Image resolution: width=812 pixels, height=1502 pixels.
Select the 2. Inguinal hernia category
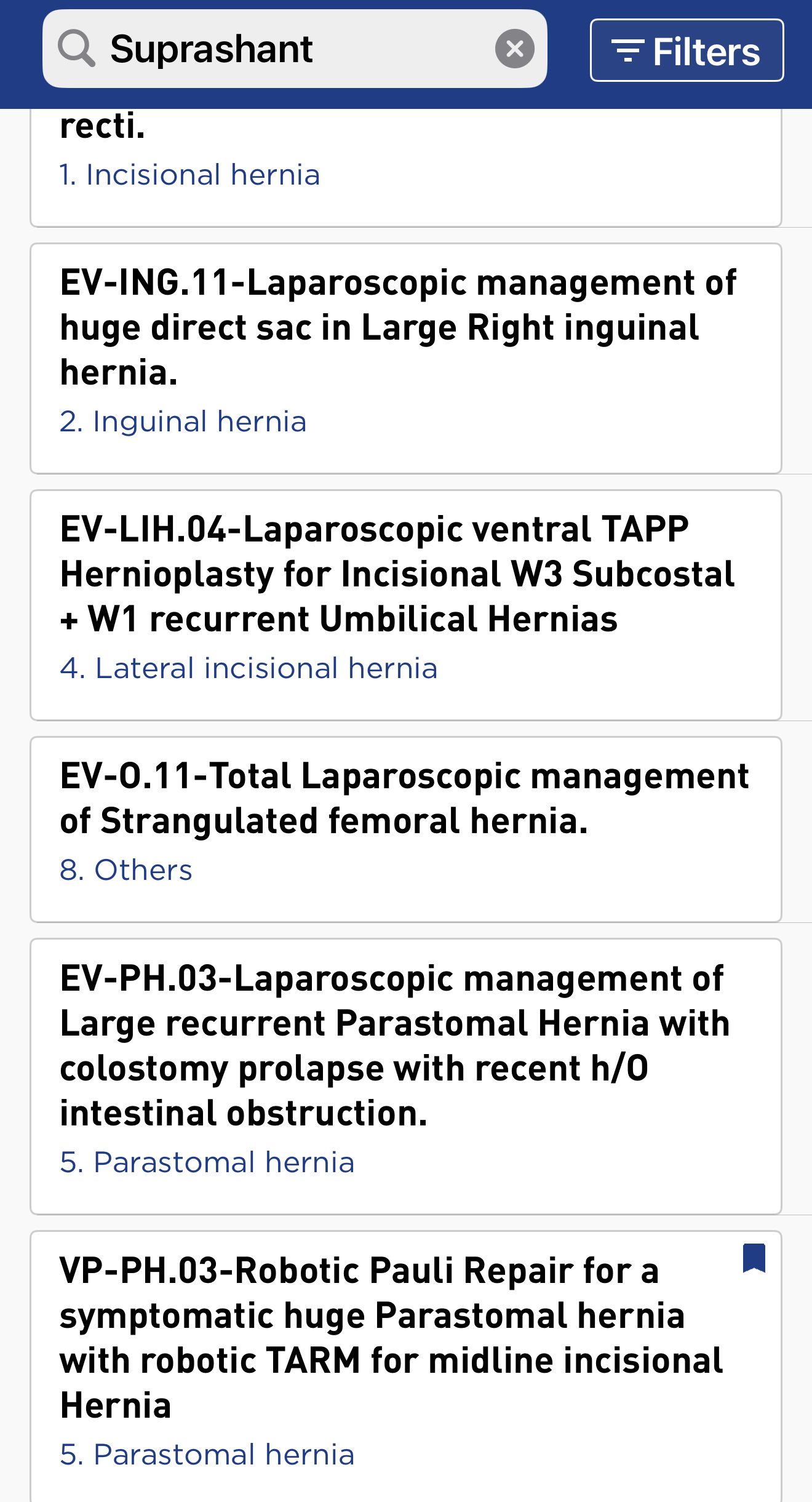click(x=183, y=422)
